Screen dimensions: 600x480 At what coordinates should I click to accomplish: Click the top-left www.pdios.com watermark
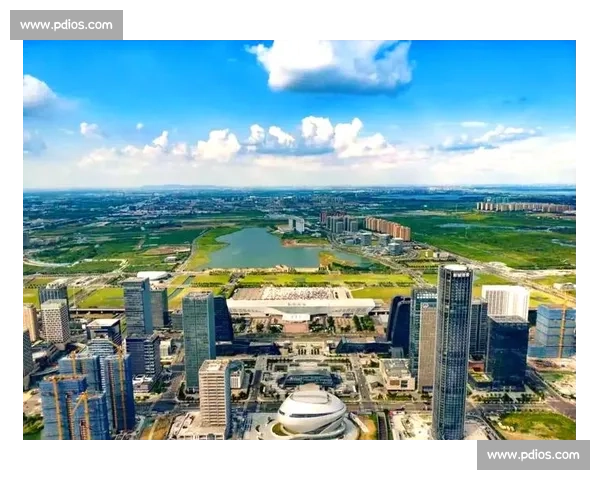[67, 24]
